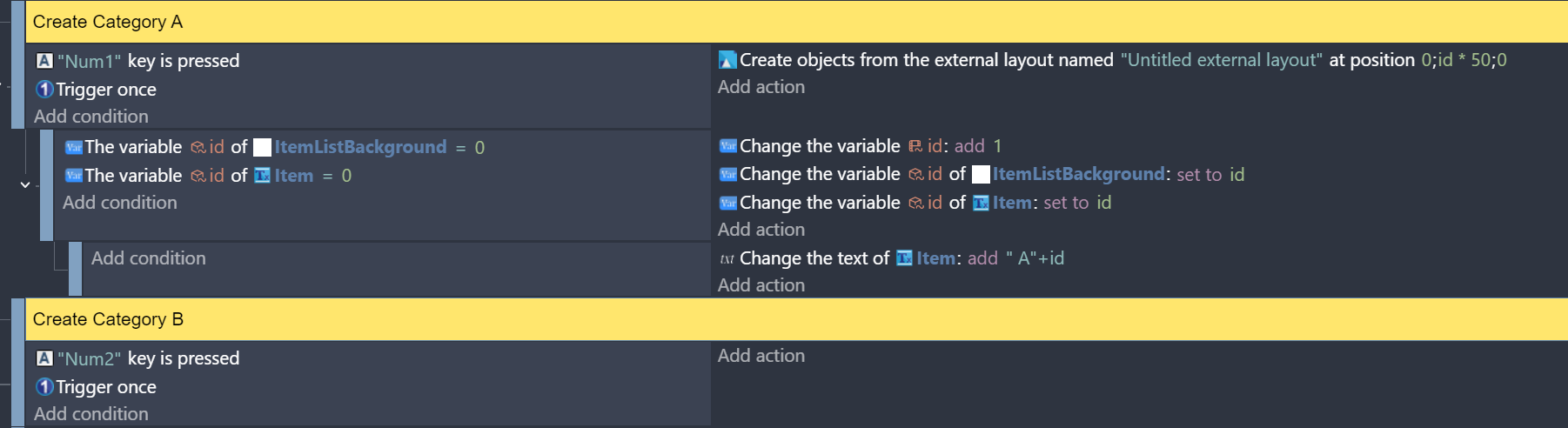Image resolution: width=1568 pixels, height=428 pixels.
Task: Add an action below the Create objects action
Action: click(761, 87)
